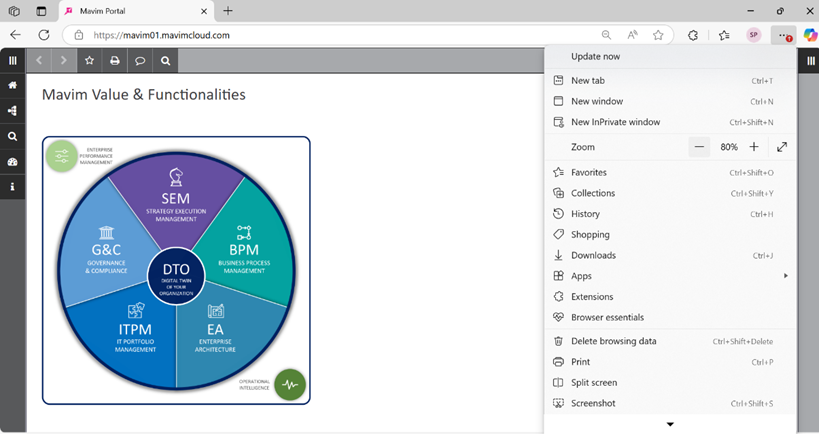This screenshot has width=819, height=434.
Task: Go back with browser back arrow
Action: point(16,35)
